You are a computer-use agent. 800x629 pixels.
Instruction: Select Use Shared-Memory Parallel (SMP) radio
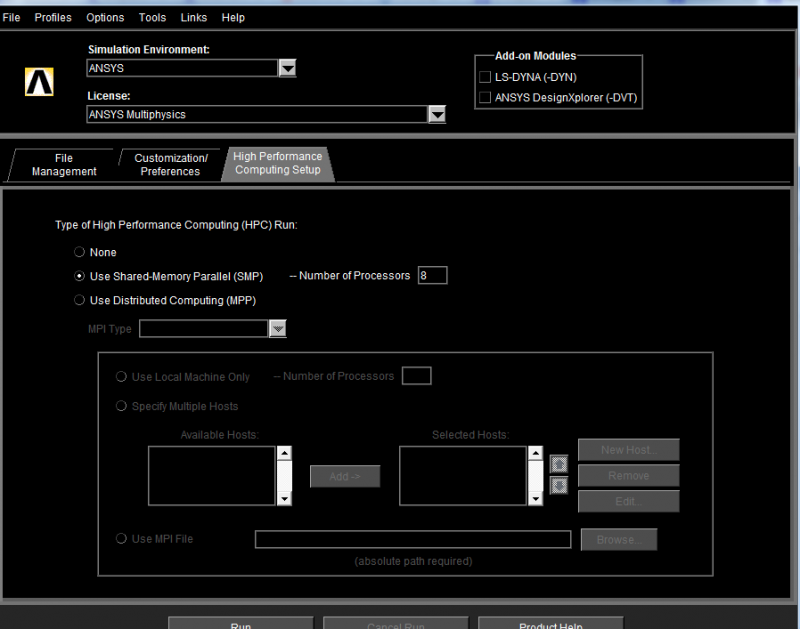79,276
